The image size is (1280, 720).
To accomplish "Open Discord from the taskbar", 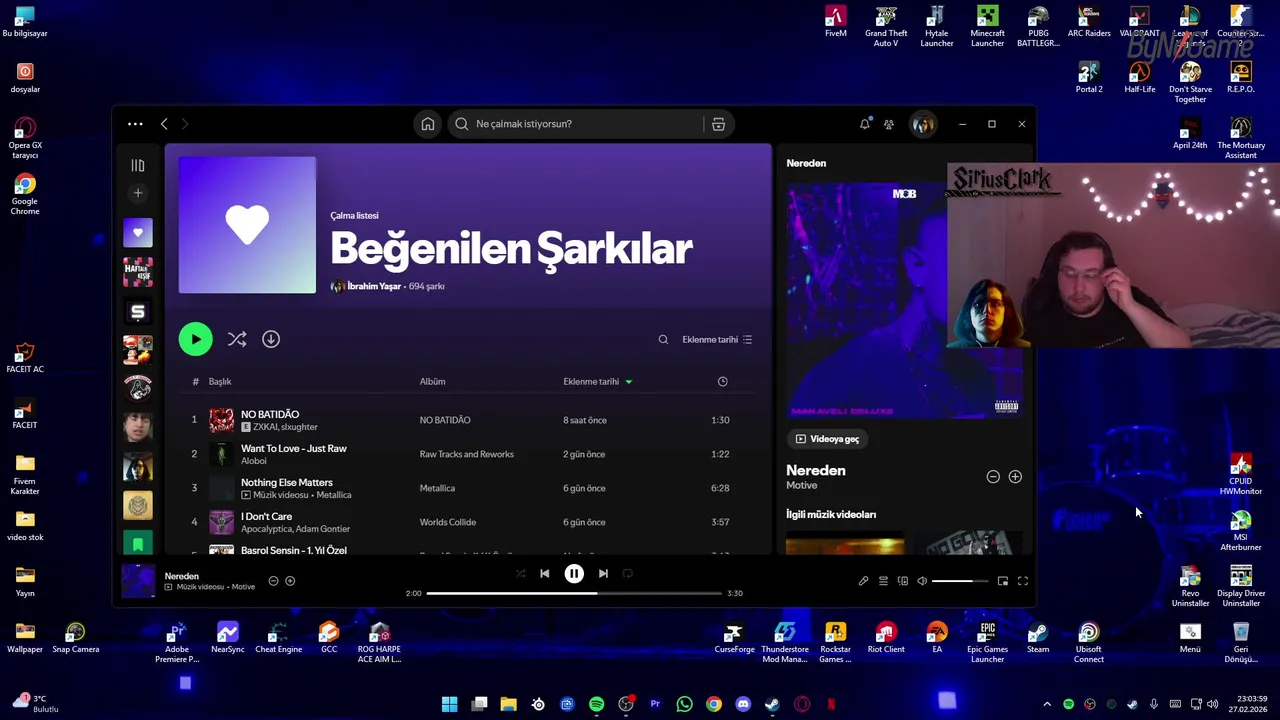I will [x=743, y=704].
